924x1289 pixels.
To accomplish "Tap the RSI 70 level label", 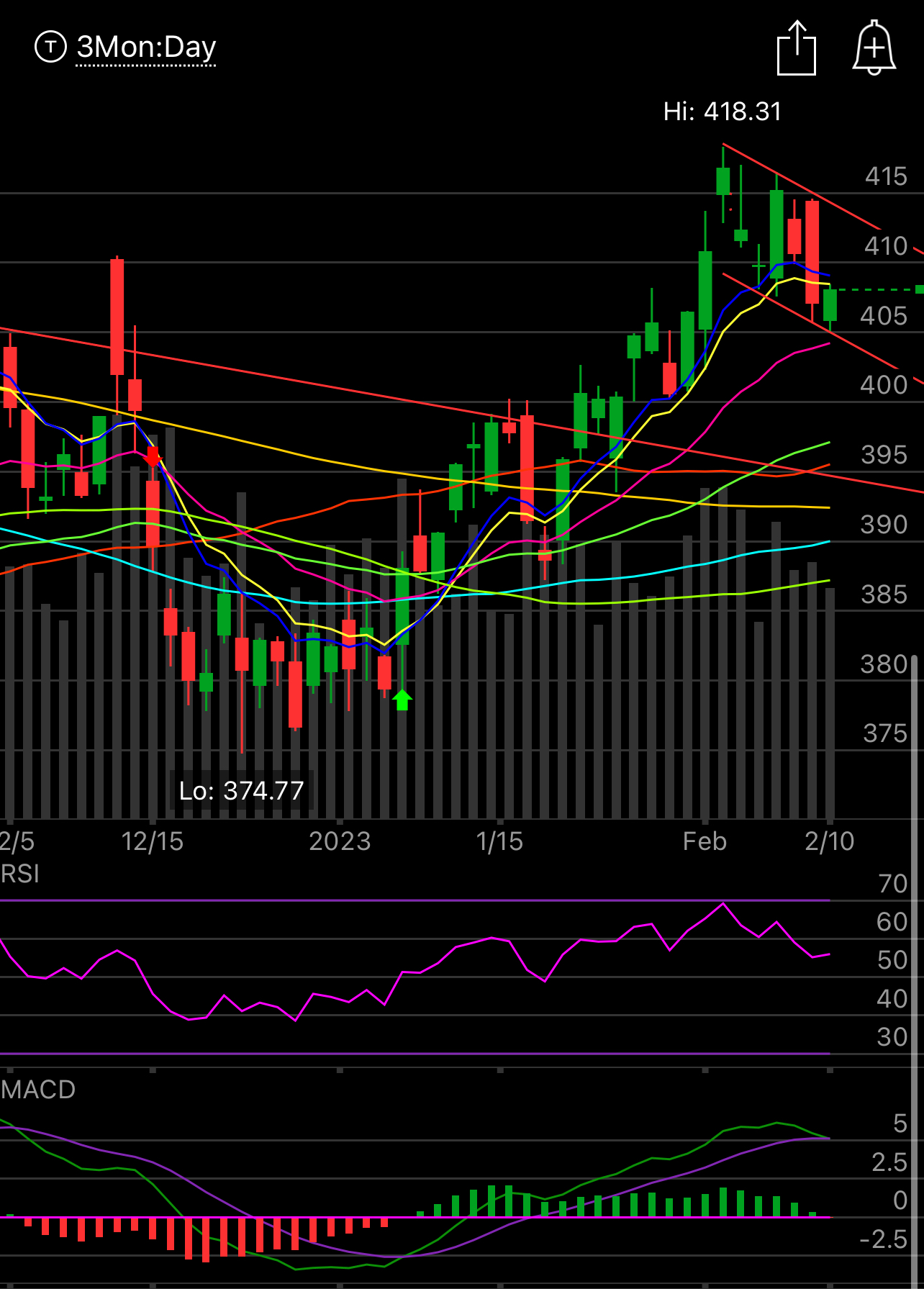I will point(893,884).
